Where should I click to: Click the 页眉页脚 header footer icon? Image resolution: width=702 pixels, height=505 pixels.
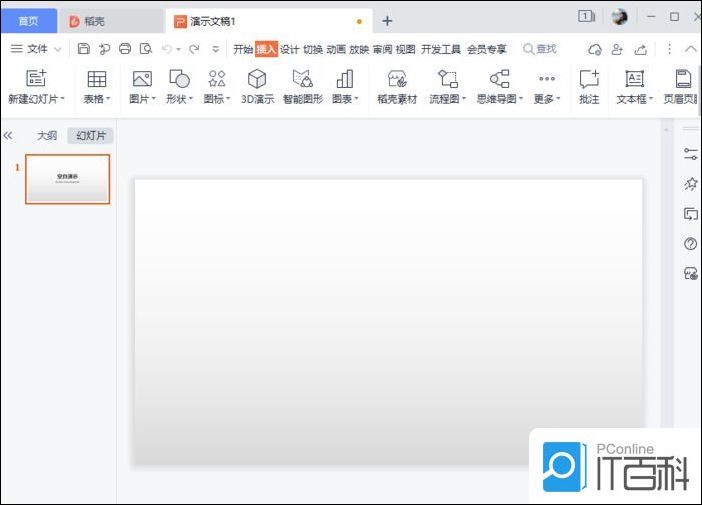click(x=683, y=79)
